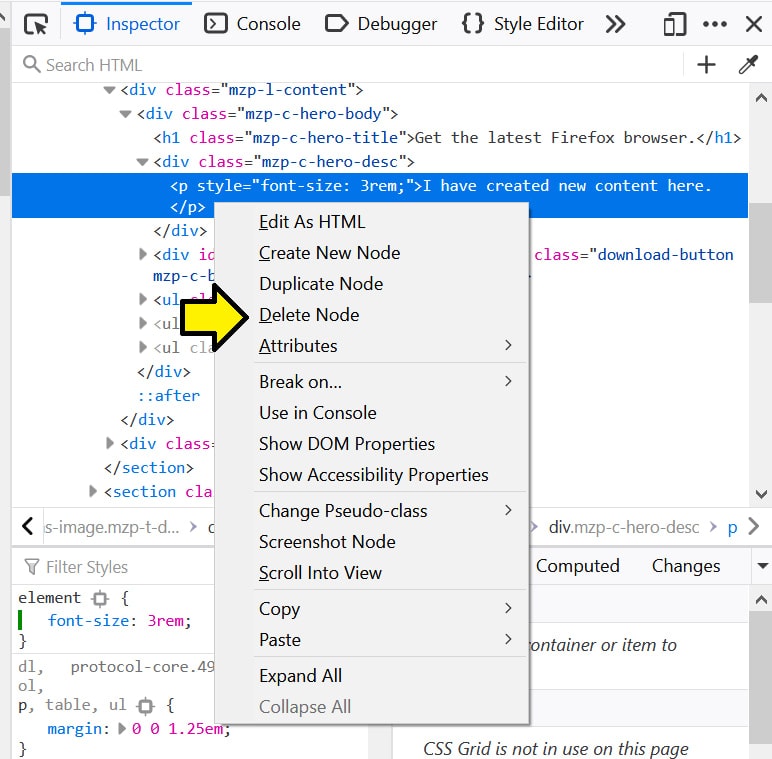Screen dimensions: 772x759
Task: Switch to the Console tab
Action: [x=253, y=24]
